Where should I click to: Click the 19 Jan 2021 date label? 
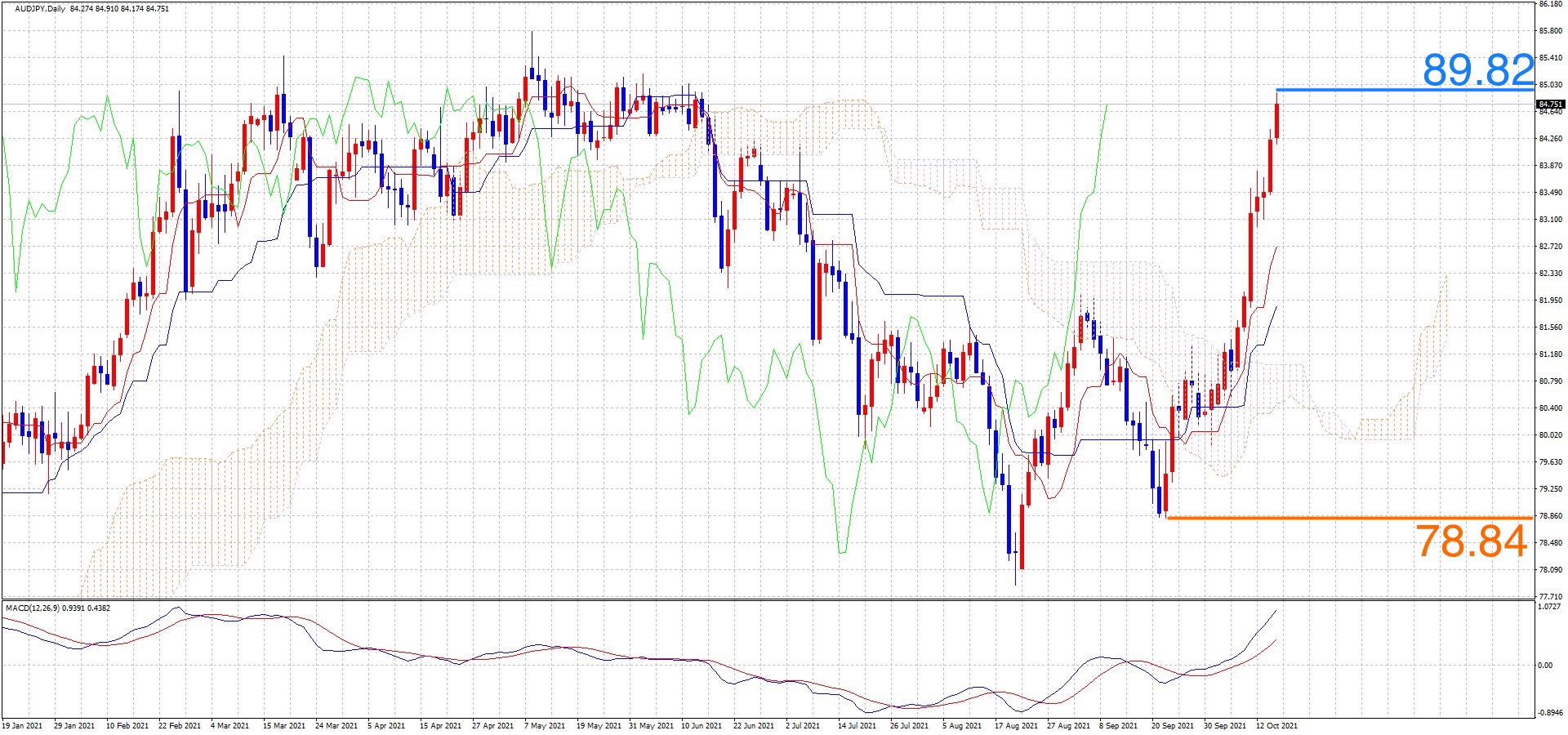click(23, 725)
